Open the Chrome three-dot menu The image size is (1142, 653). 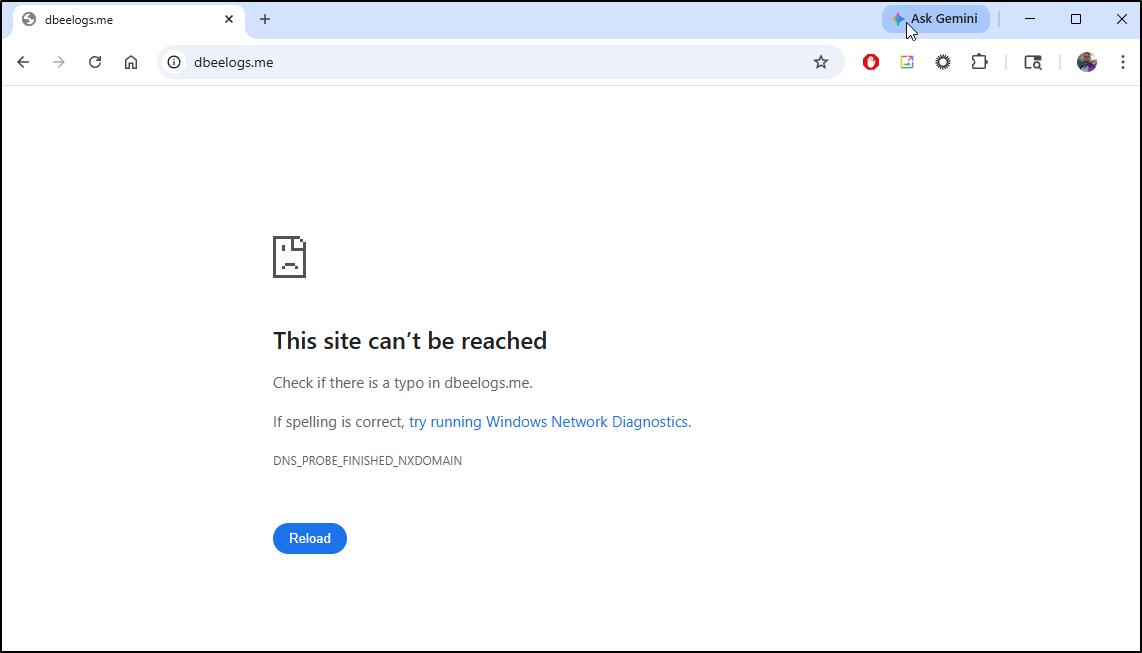click(1123, 62)
